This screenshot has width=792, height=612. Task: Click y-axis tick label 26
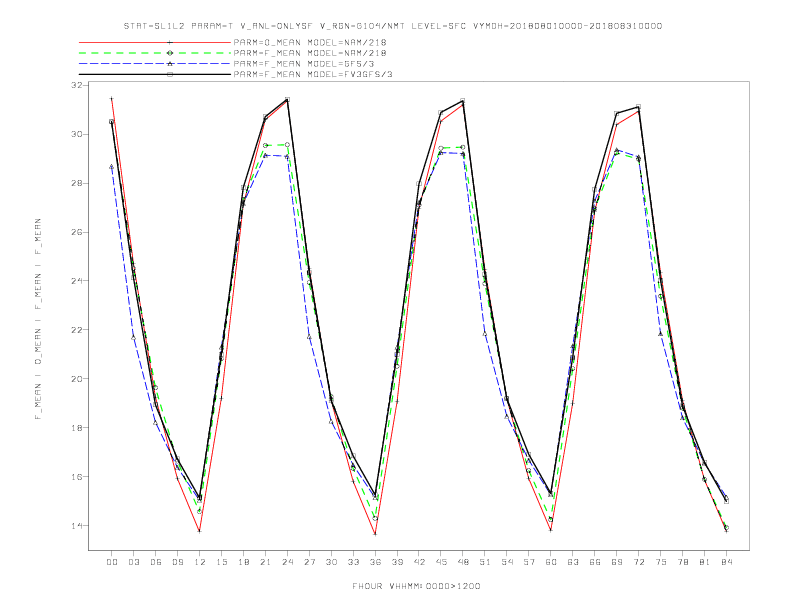pos(76,232)
